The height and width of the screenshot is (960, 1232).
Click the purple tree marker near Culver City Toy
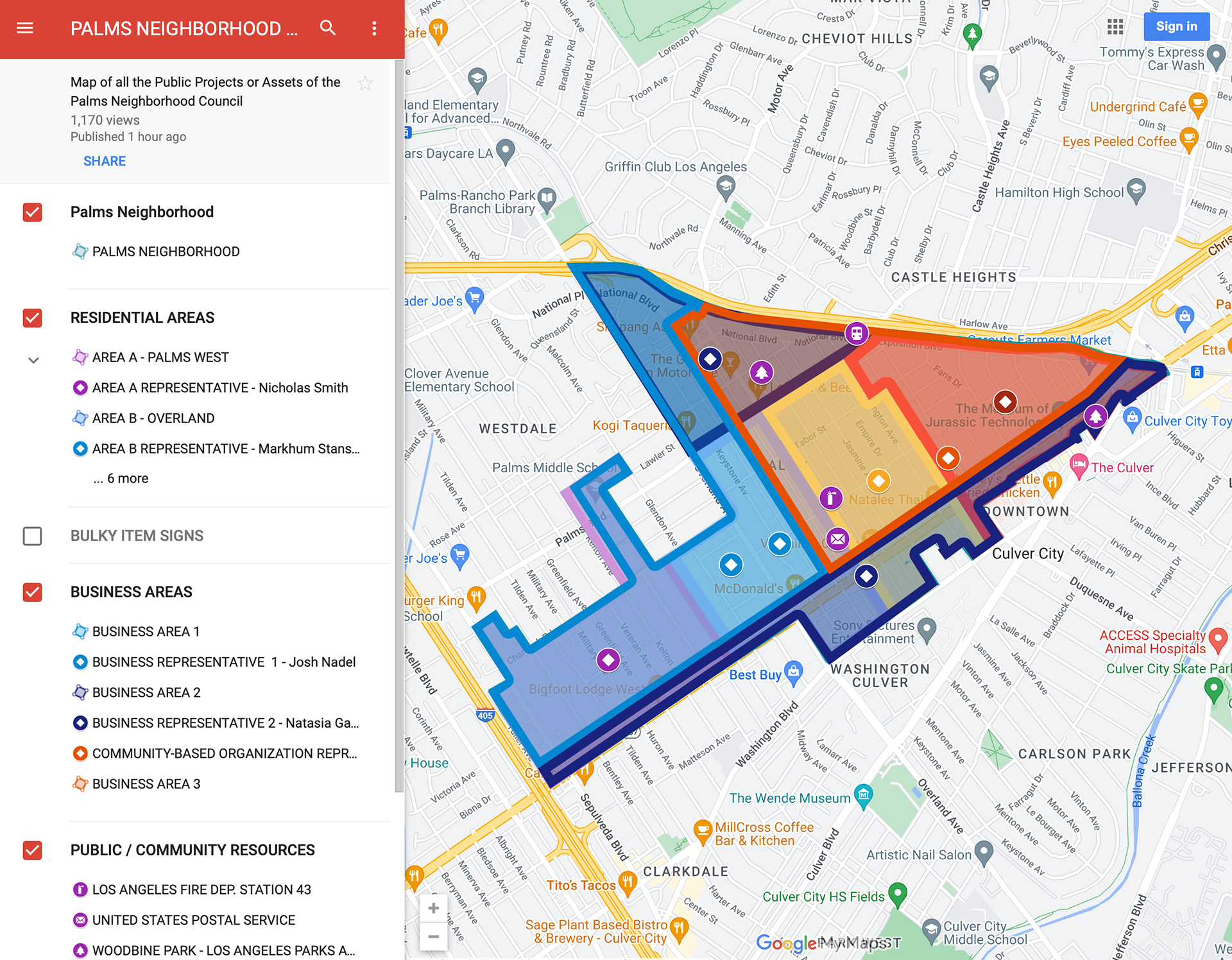click(1095, 416)
